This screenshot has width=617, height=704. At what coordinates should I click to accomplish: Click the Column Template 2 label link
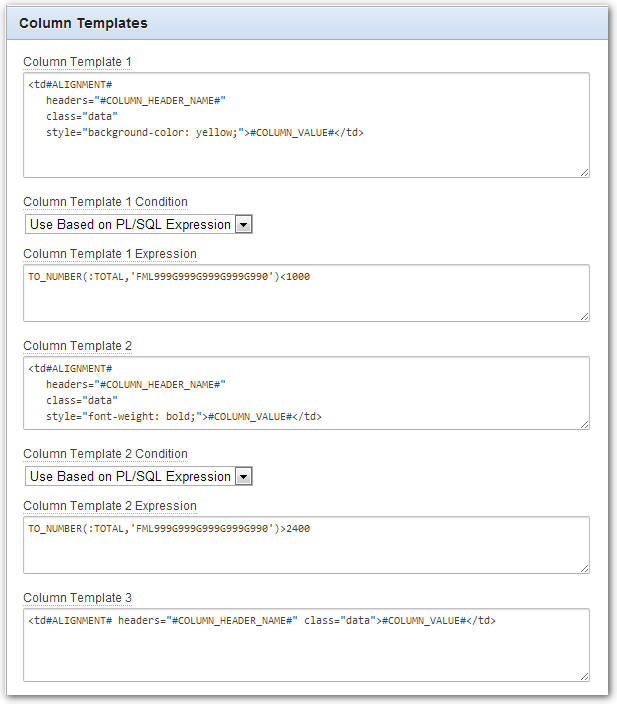point(77,346)
